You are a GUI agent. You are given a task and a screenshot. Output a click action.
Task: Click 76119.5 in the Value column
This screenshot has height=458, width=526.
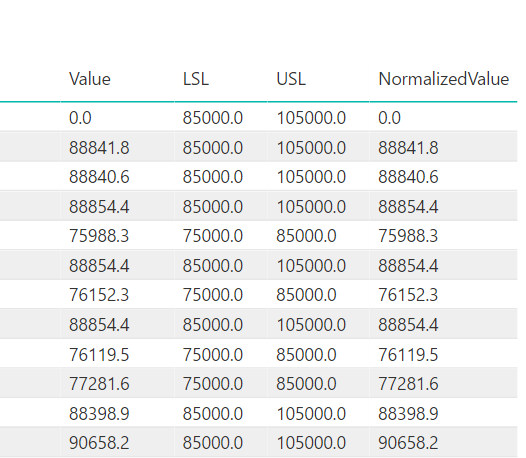tap(99, 355)
